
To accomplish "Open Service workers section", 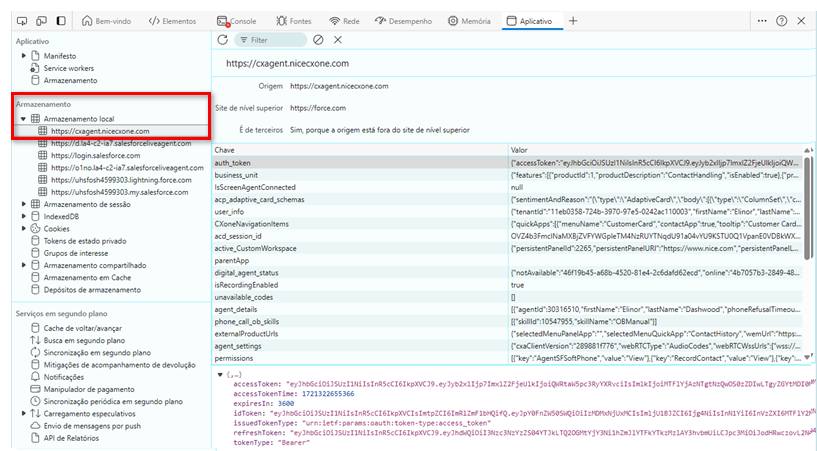I will [x=69, y=68].
